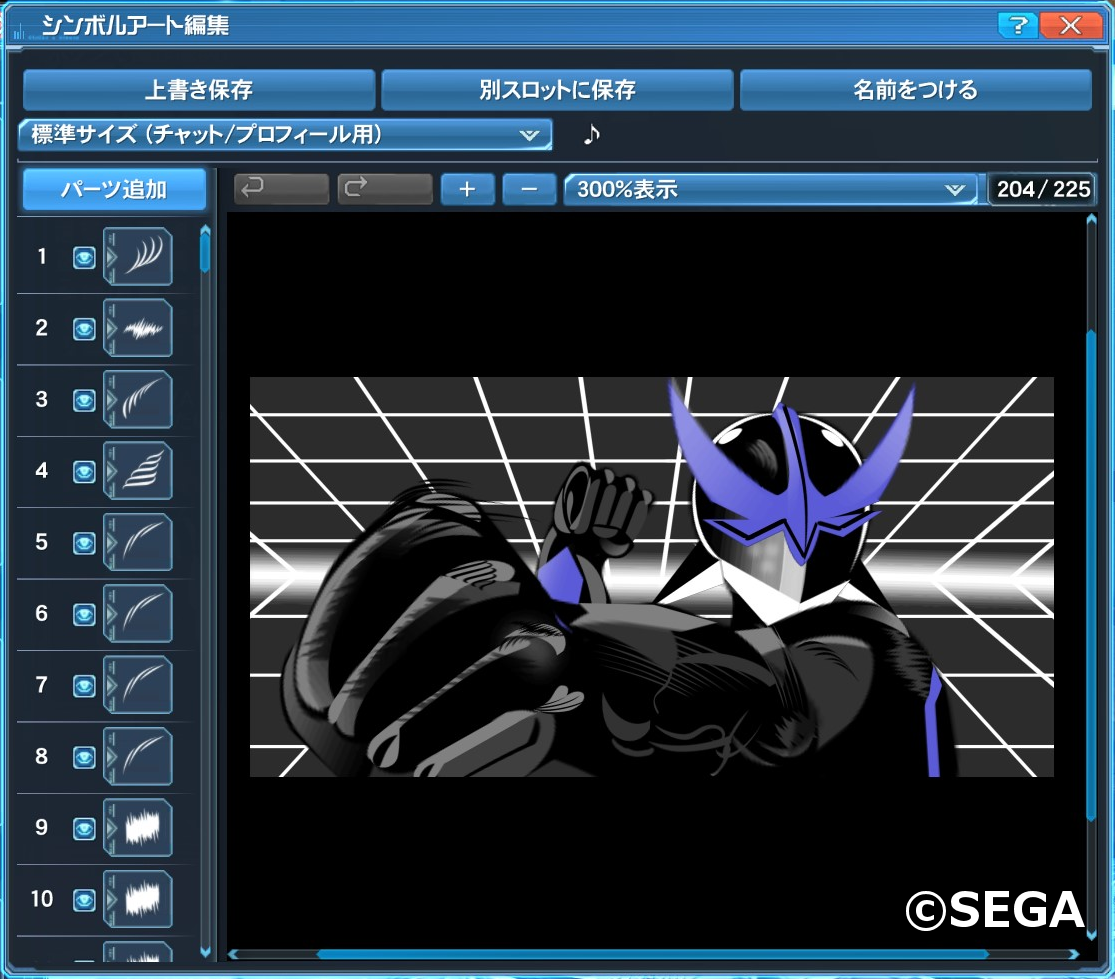
Task: Expand the layer 6 group arrow
Action: [x=110, y=614]
